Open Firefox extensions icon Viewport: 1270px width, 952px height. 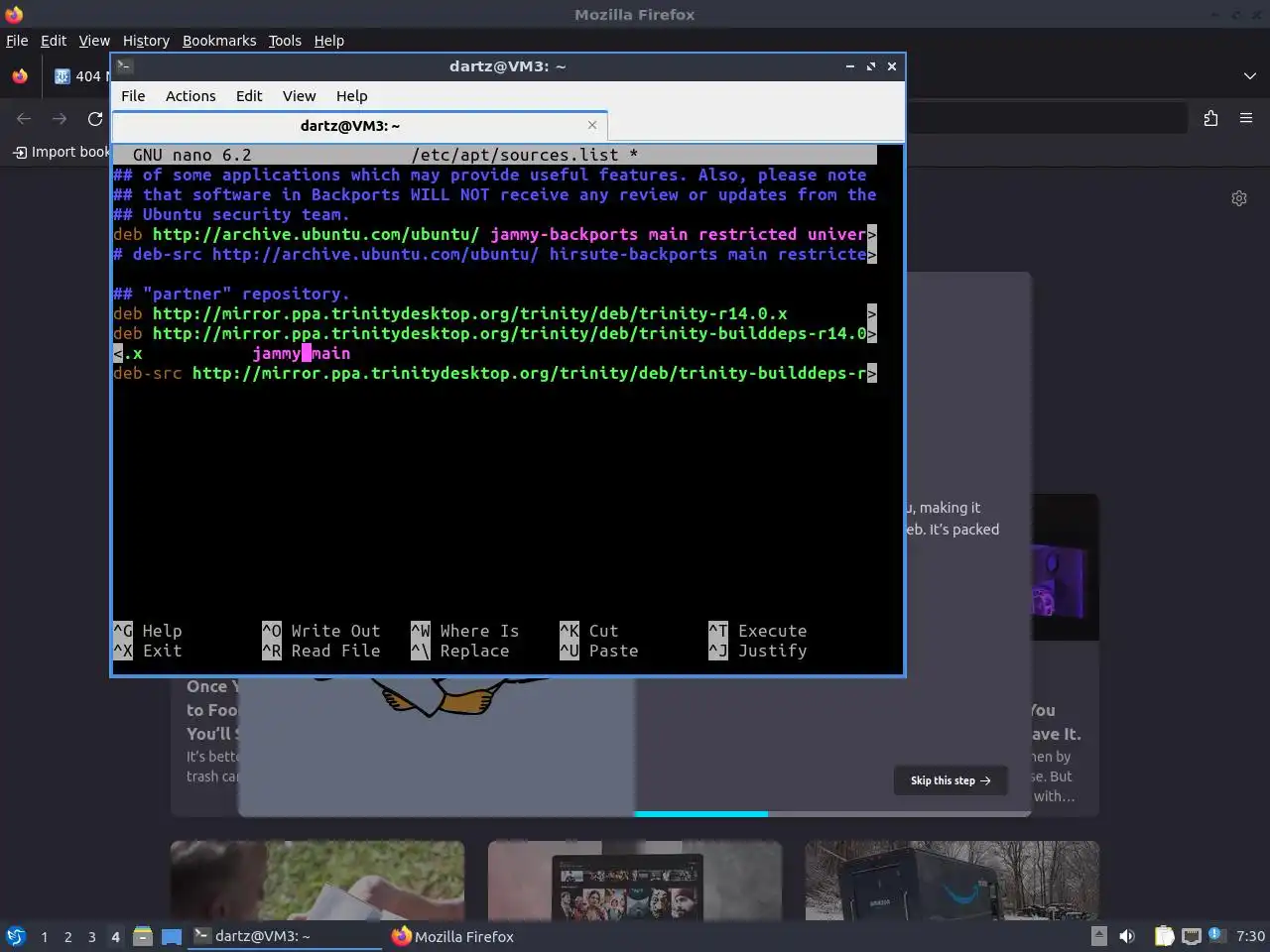1210,119
